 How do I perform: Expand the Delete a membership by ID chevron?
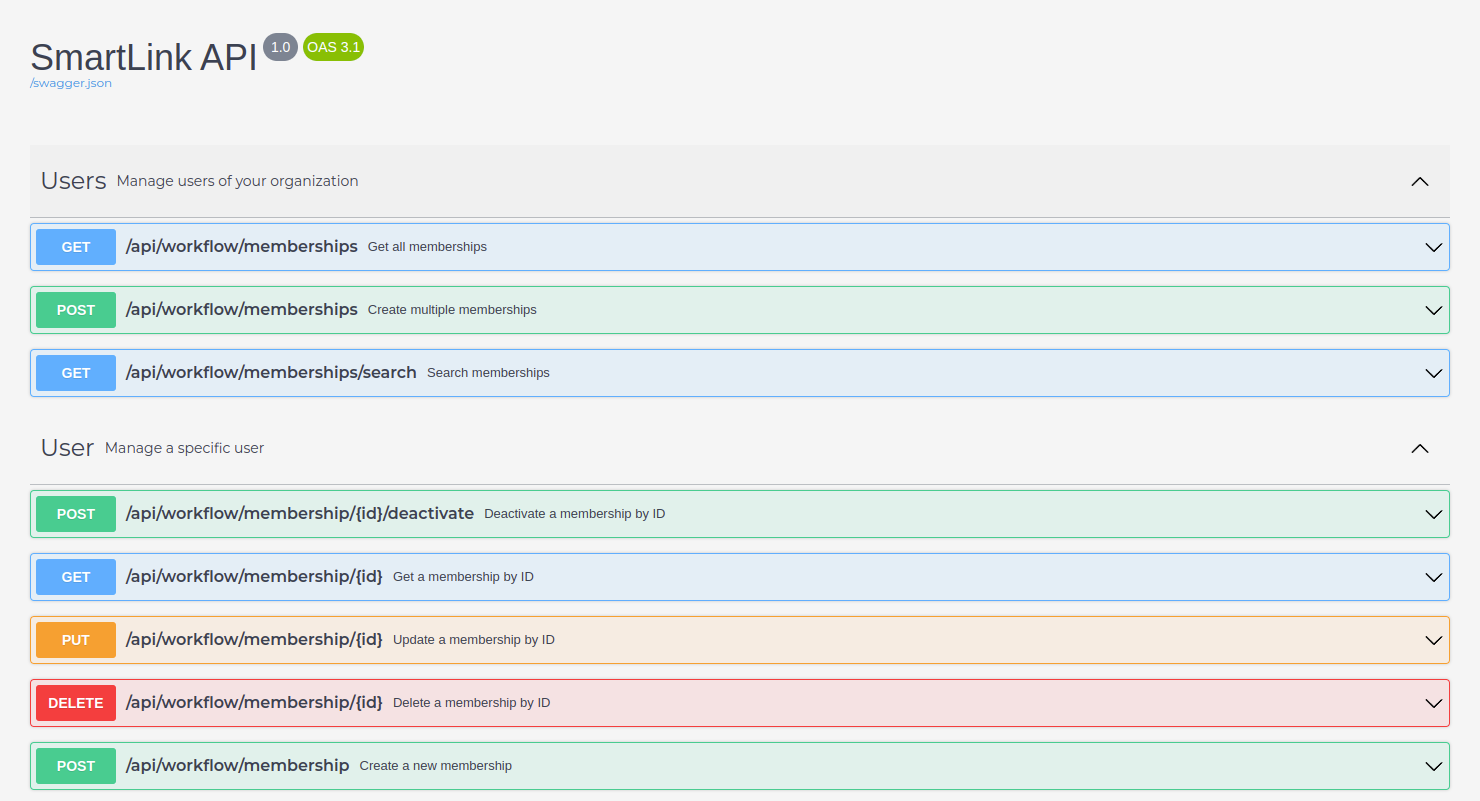[1433, 703]
